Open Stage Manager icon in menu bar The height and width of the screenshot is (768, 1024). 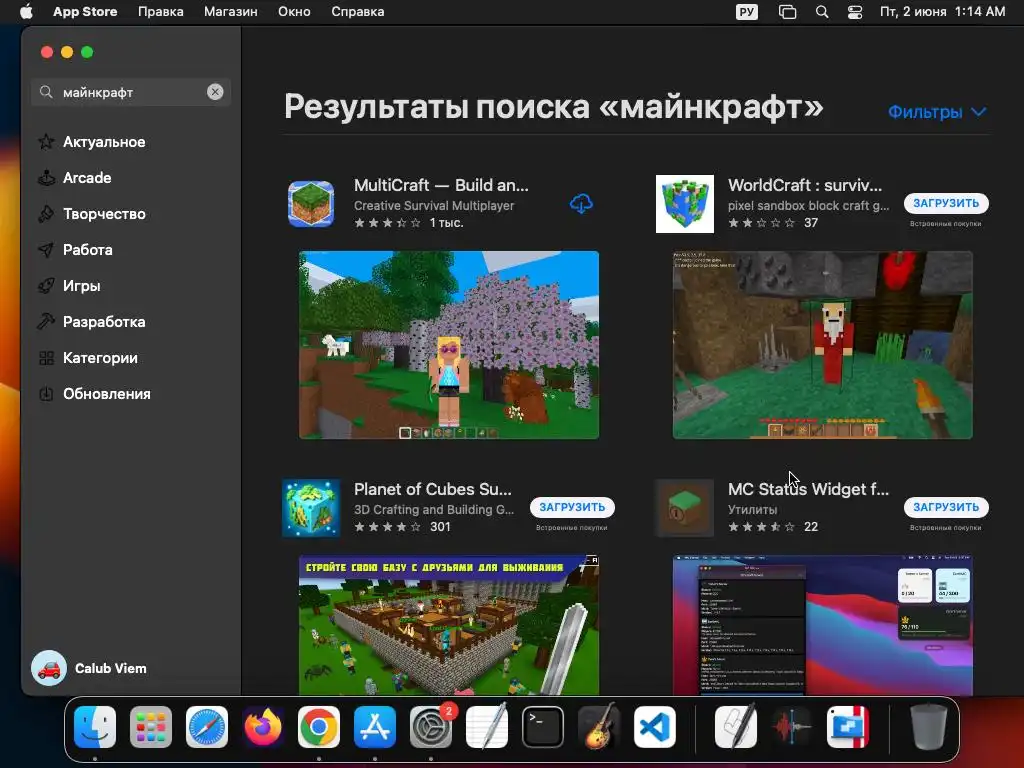tap(788, 12)
